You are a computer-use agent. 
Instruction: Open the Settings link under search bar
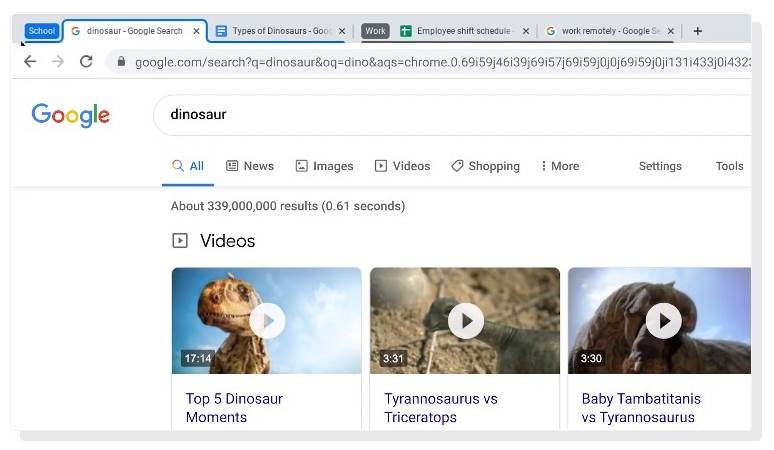[660, 166]
